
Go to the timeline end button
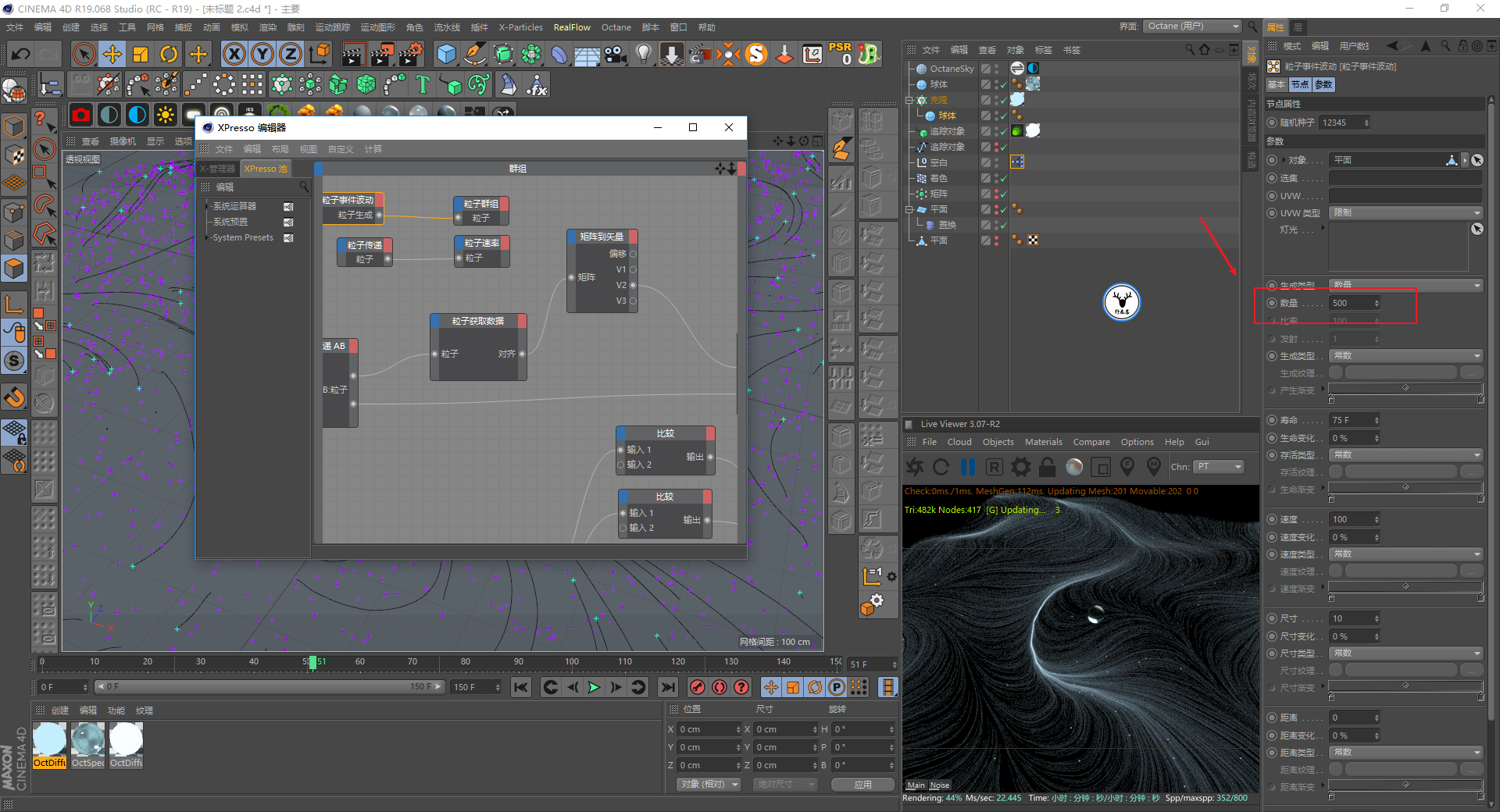667,687
